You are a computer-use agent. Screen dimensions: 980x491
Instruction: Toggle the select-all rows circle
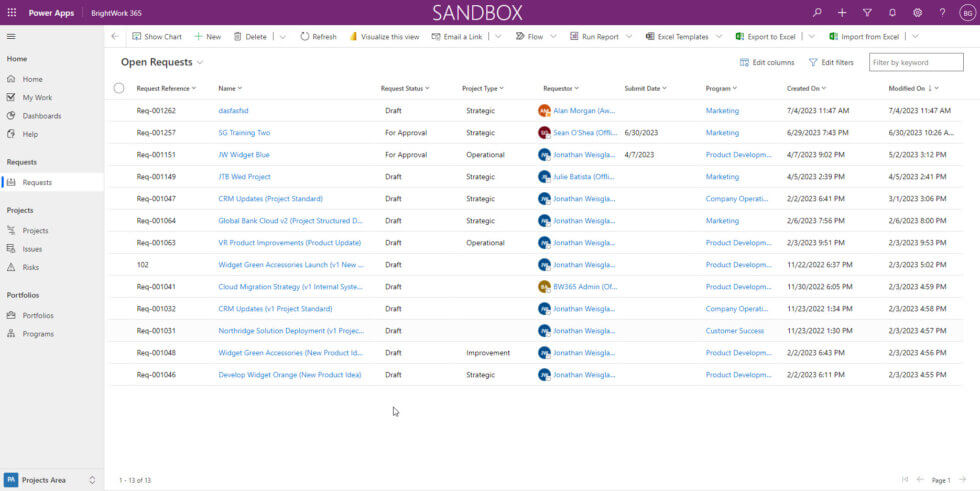click(x=119, y=88)
